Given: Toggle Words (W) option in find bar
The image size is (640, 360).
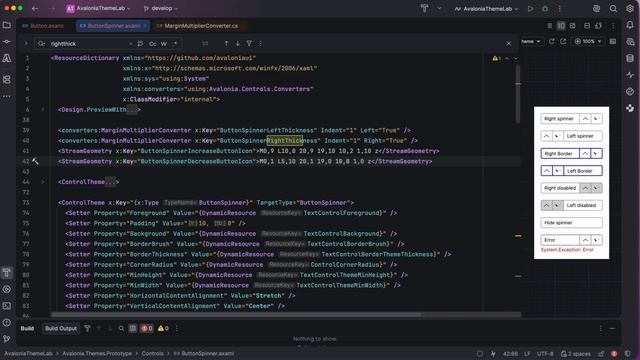Looking at the screenshot, I should [164, 44].
